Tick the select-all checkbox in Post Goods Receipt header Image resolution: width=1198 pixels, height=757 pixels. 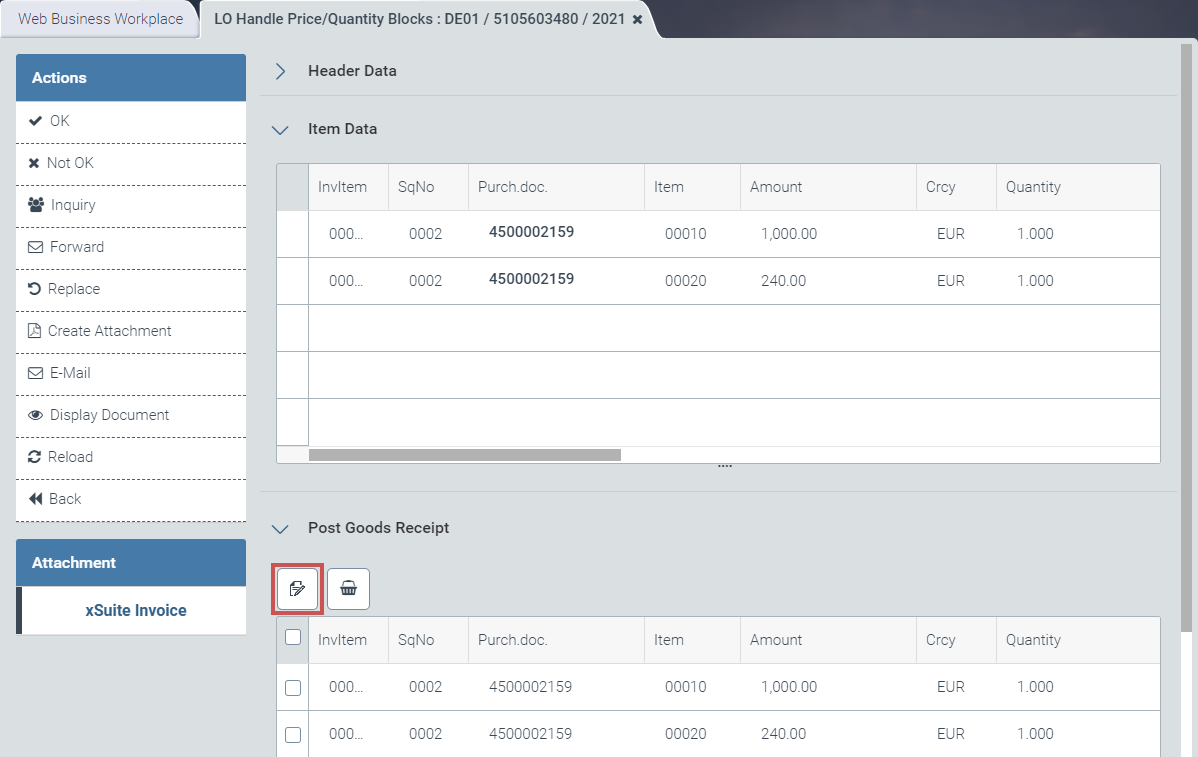(x=293, y=638)
